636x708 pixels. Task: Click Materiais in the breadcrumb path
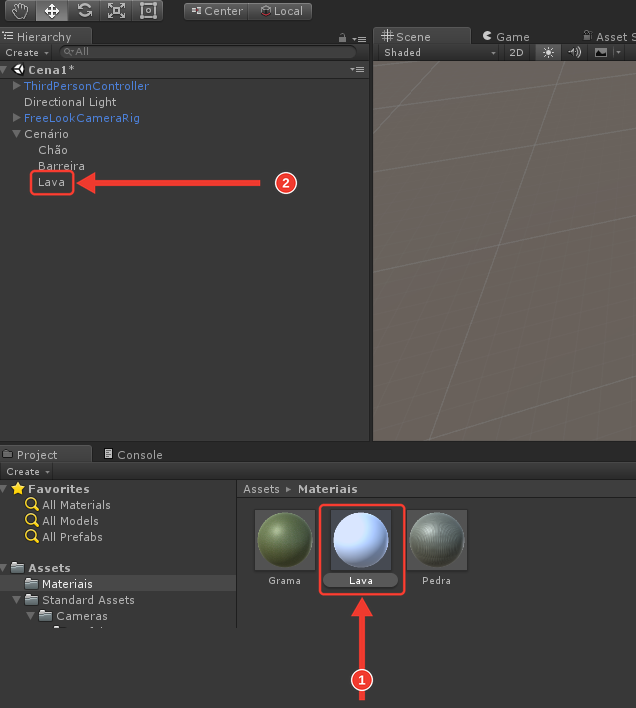(x=328, y=489)
